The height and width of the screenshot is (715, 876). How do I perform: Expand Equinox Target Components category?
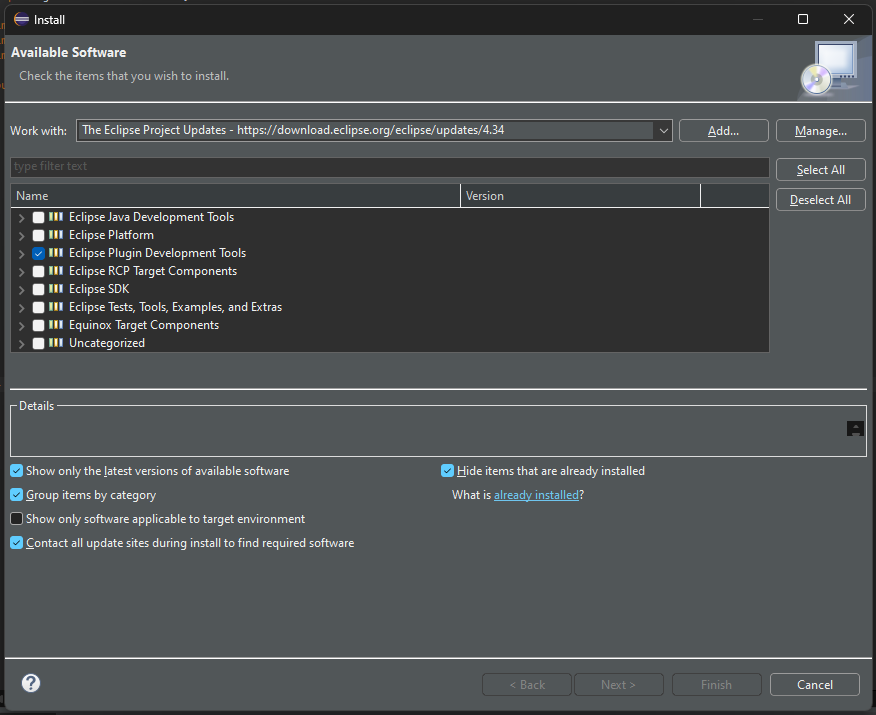tap(21, 326)
